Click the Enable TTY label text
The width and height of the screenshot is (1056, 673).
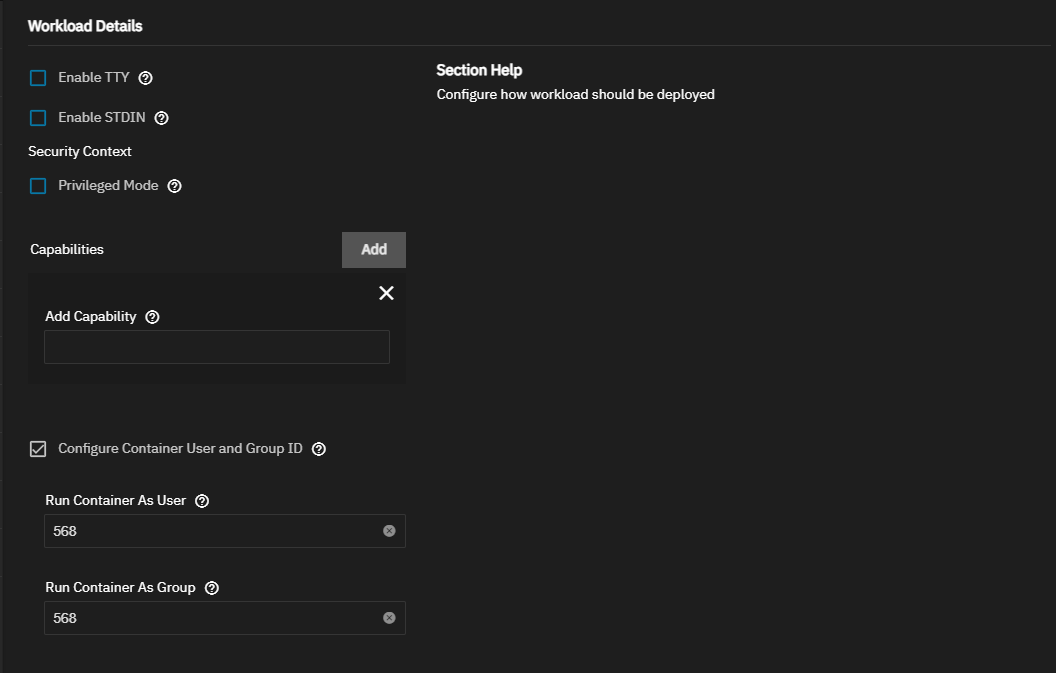click(94, 77)
